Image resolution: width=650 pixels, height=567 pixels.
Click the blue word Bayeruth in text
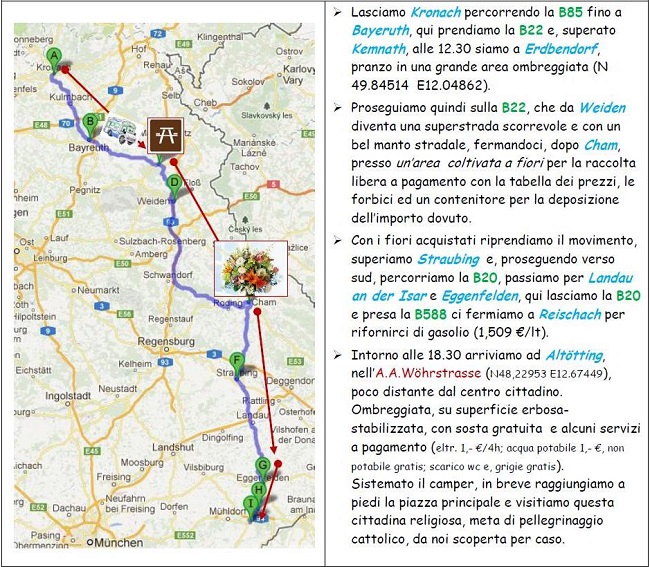(x=380, y=31)
